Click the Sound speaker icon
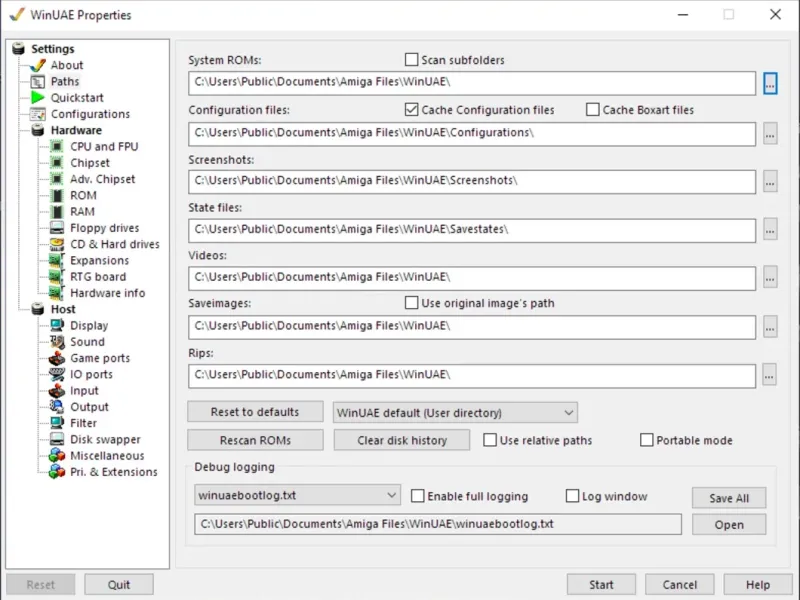800x600 pixels. coord(57,342)
